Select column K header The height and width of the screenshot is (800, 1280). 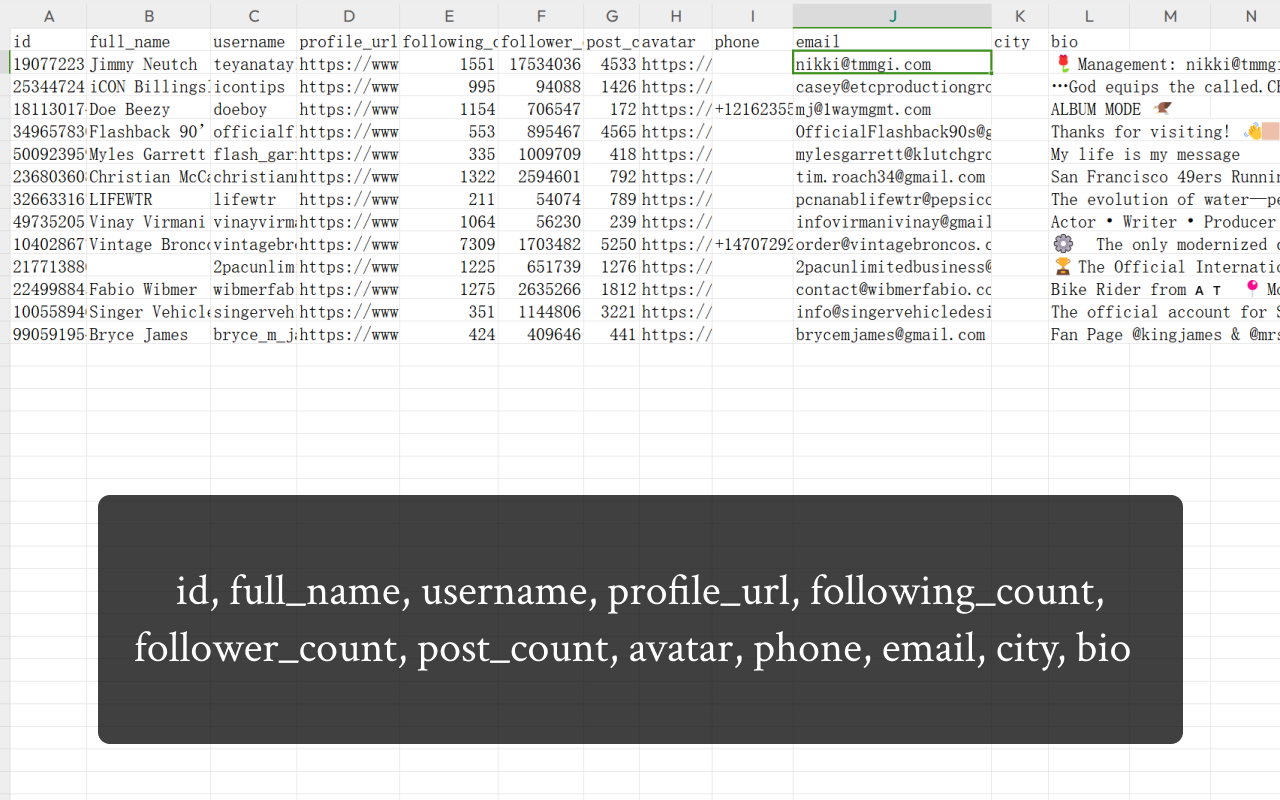click(1020, 16)
